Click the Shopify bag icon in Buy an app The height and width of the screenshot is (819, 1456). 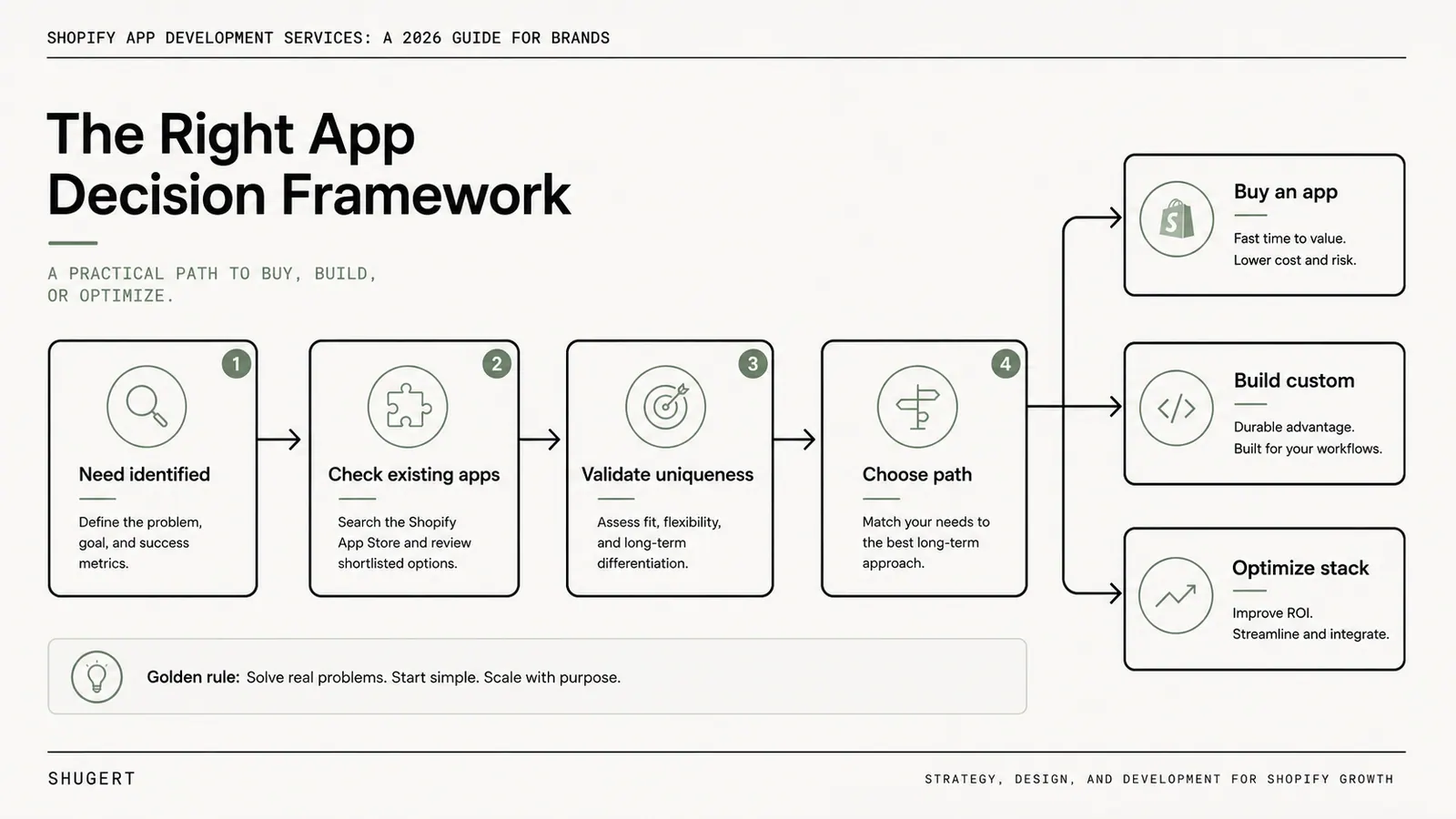pos(1177,219)
